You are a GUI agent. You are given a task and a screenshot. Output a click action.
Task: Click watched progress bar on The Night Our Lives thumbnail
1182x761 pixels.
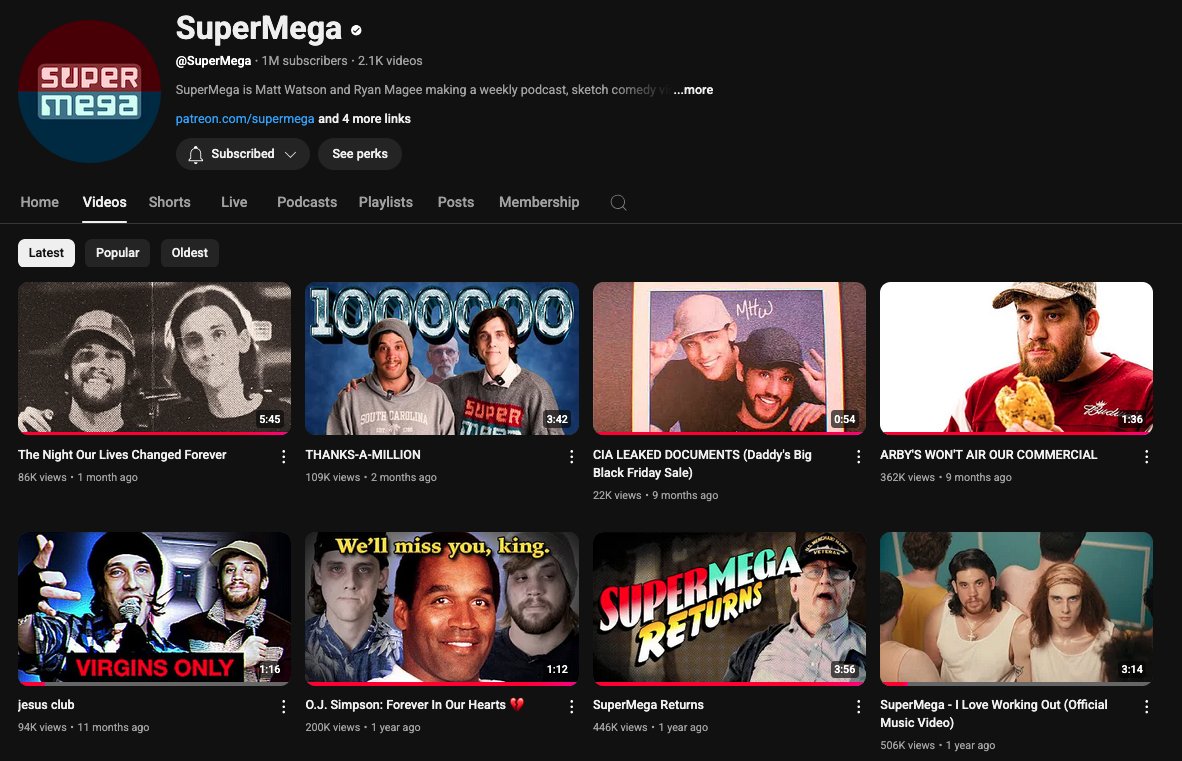[x=155, y=433]
